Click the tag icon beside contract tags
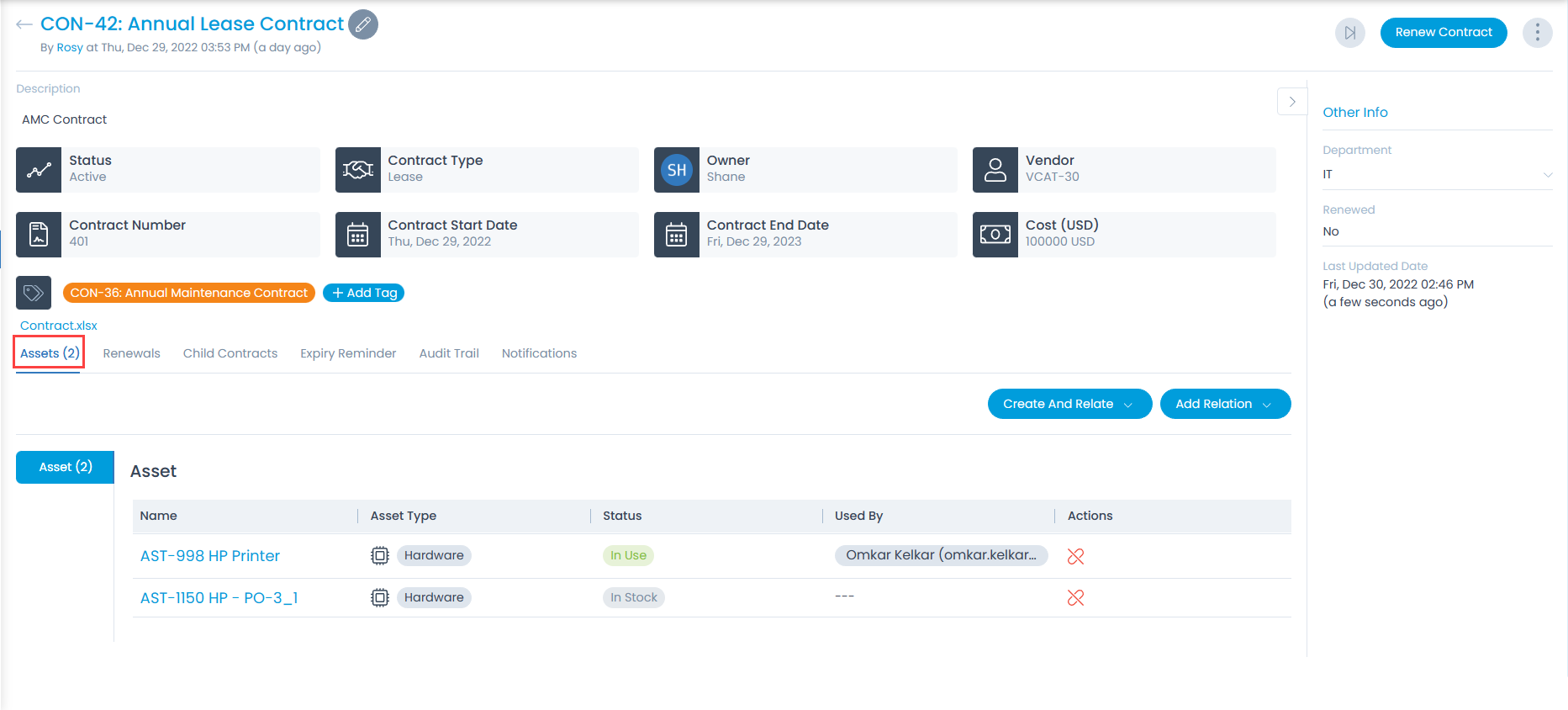The image size is (1568, 710). click(x=34, y=293)
